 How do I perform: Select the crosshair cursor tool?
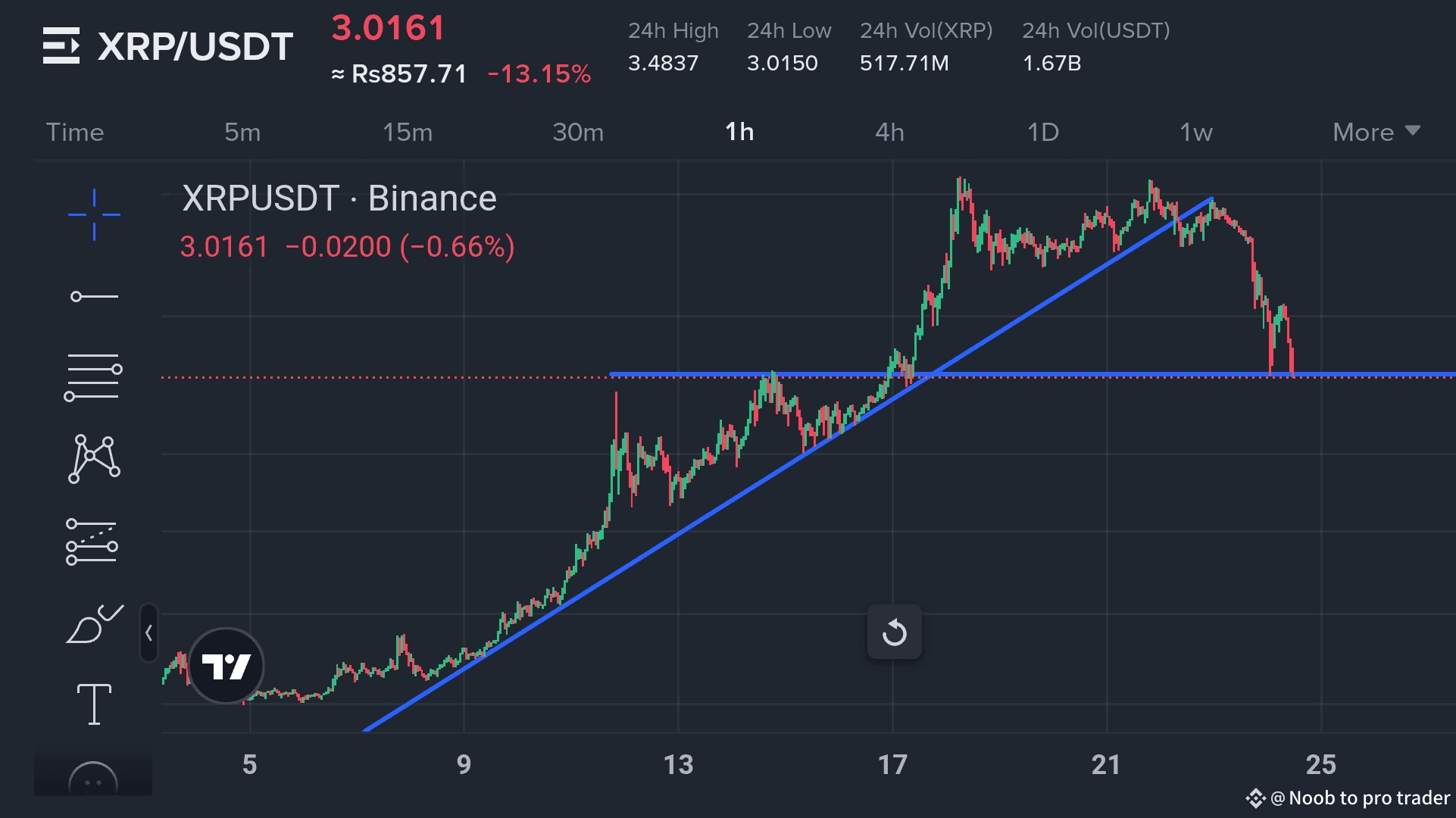tap(94, 215)
